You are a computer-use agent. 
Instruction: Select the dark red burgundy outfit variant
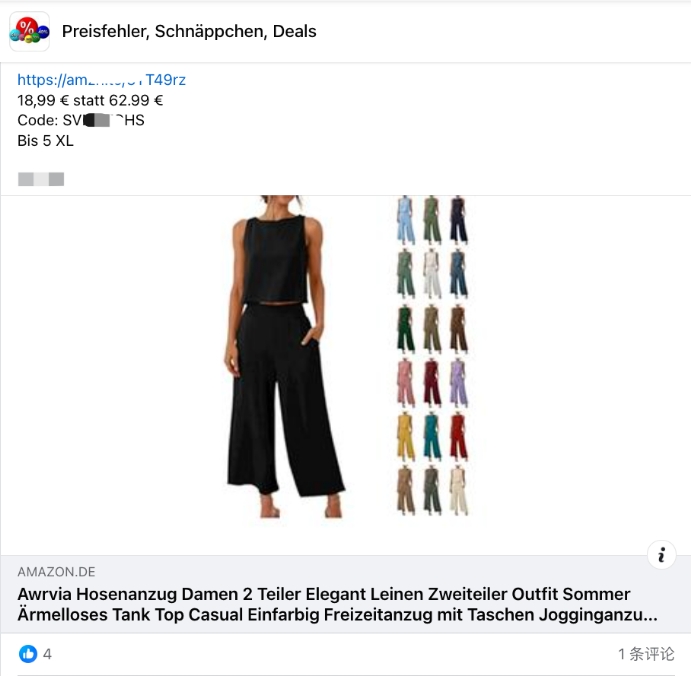point(432,382)
